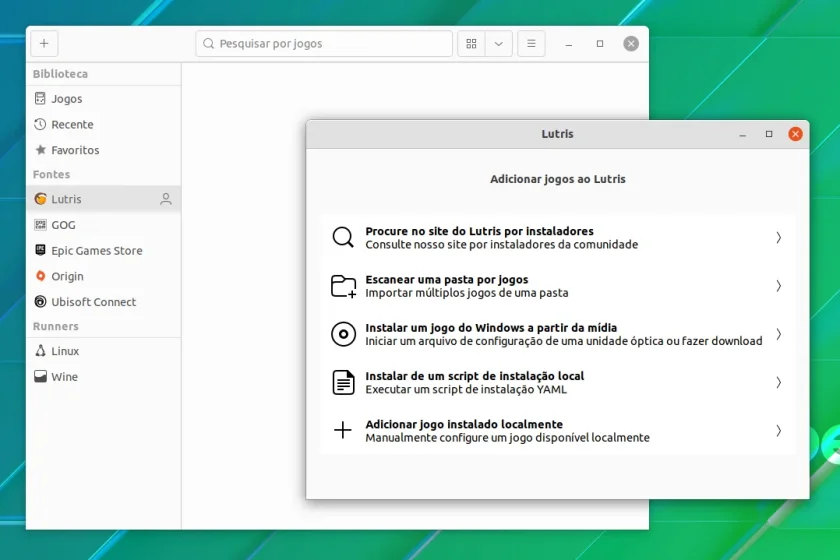The width and height of the screenshot is (840, 560).
Task: Expand the chevron for local install script option
Action: point(778,382)
